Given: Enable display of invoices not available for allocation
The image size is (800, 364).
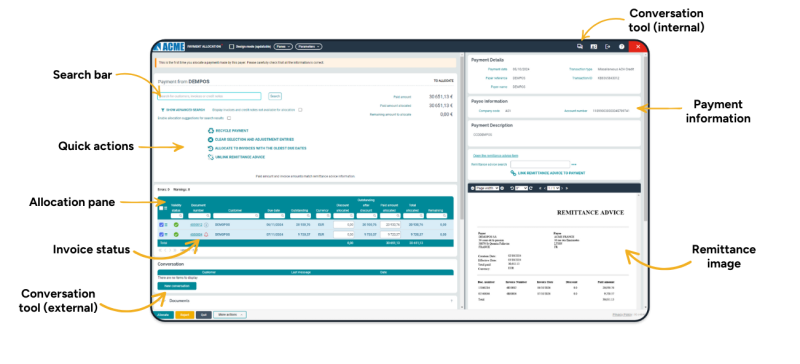Looking at the screenshot, I should click(300, 110).
